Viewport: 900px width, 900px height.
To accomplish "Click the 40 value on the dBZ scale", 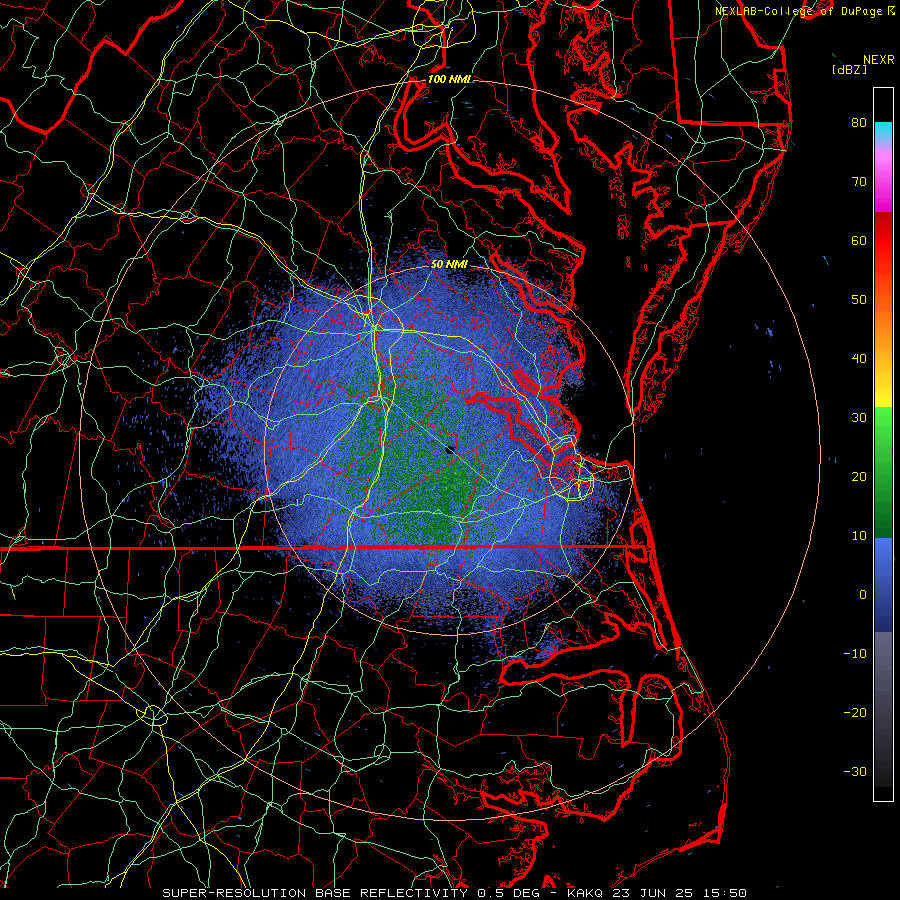I will (x=859, y=359).
